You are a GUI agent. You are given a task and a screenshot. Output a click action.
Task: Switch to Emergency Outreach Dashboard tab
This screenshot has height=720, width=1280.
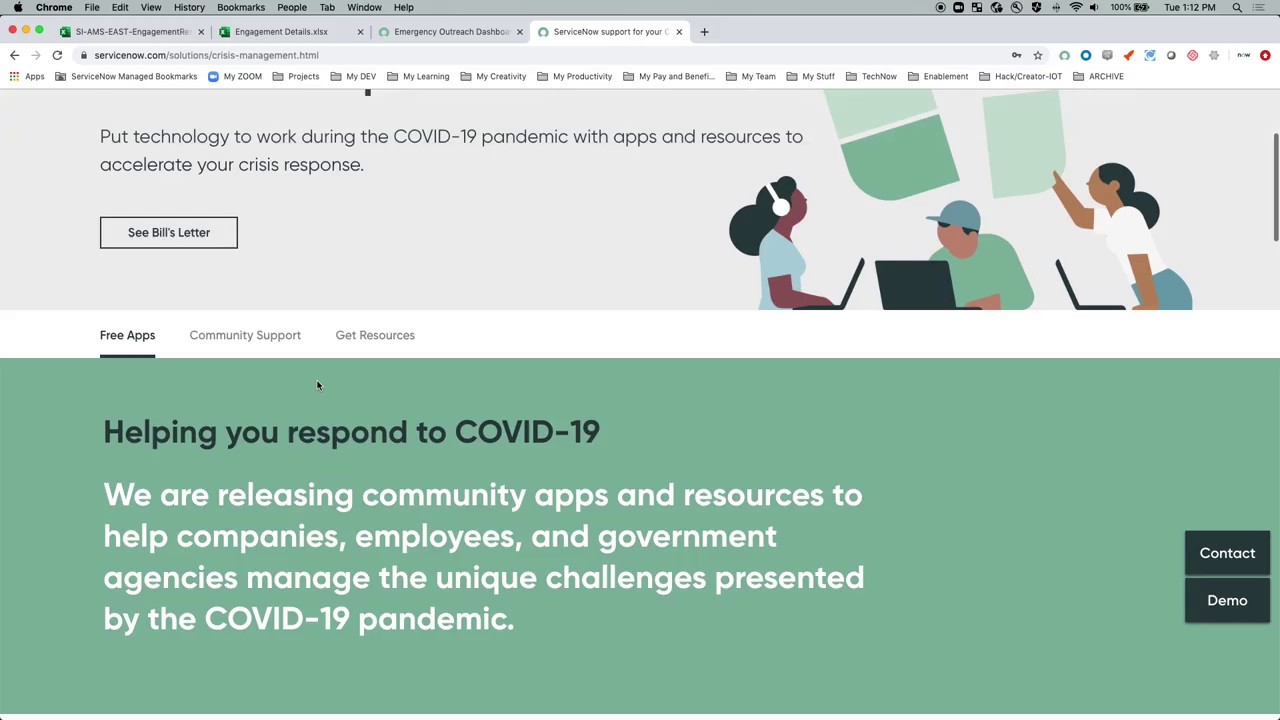pos(450,32)
